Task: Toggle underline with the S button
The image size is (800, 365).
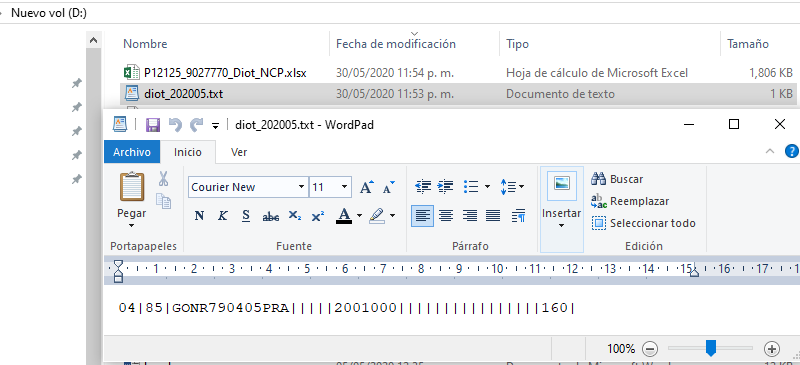Action: click(246, 216)
